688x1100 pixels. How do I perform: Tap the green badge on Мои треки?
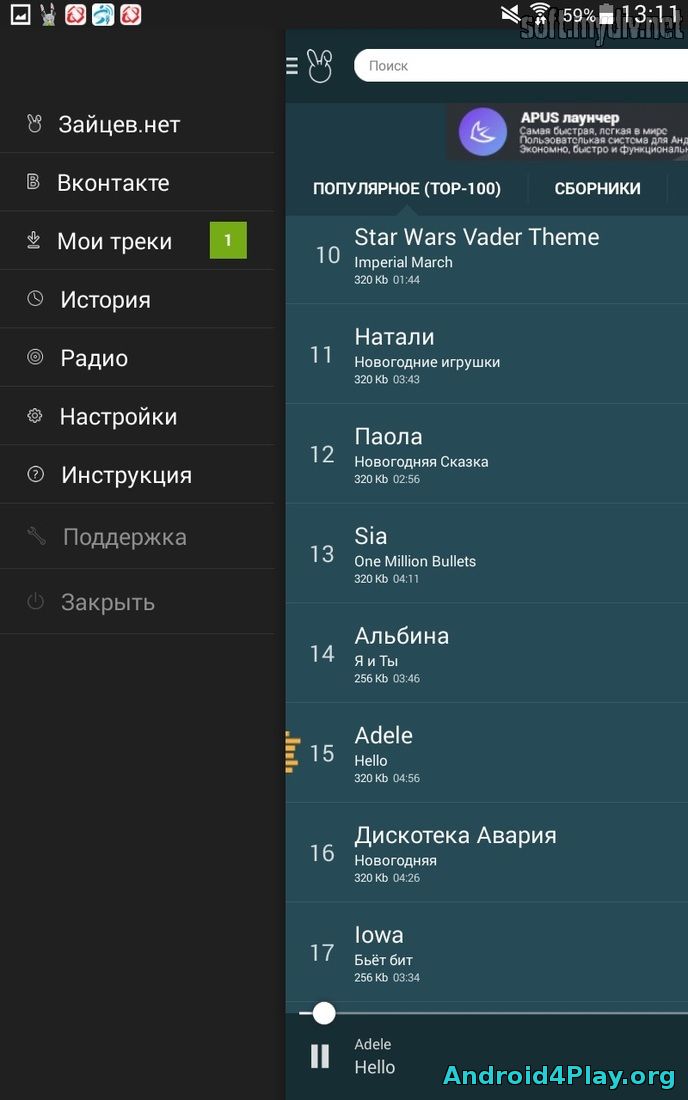tap(228, 240)
